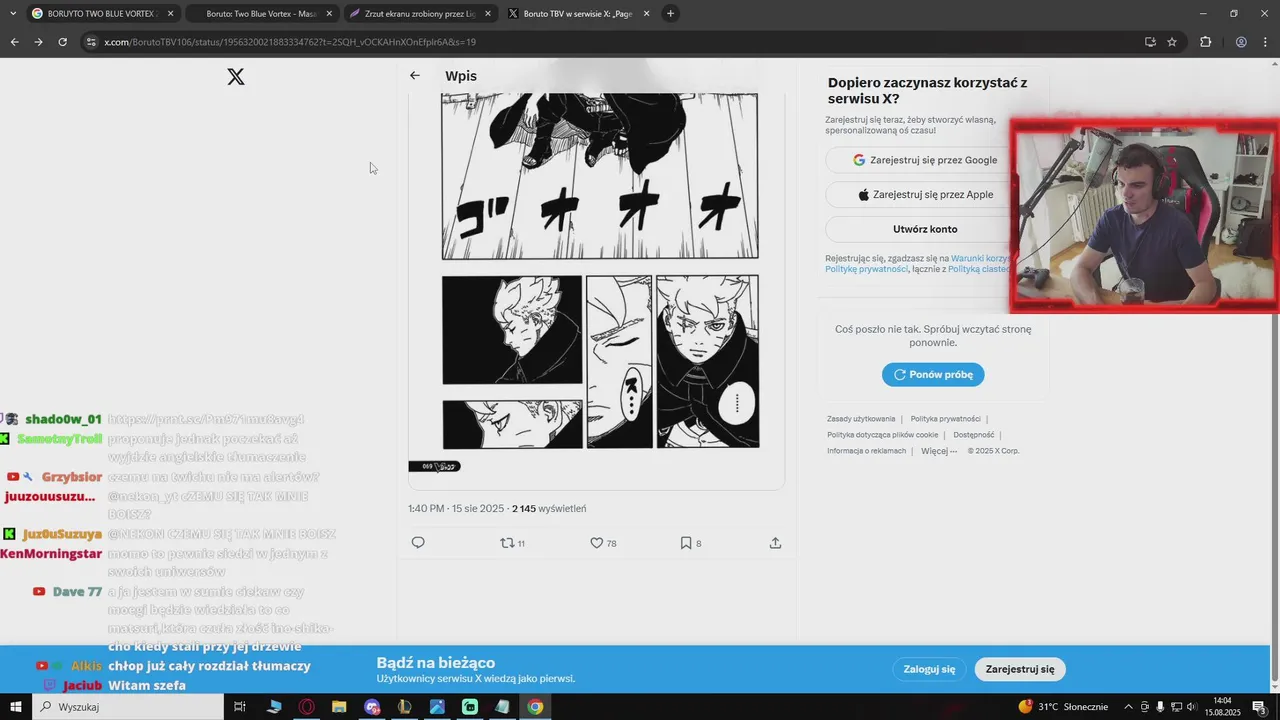This screenshot has width=1280, height=720.
Task: Open the reply comment icon under the post
Action: [418, 543]
